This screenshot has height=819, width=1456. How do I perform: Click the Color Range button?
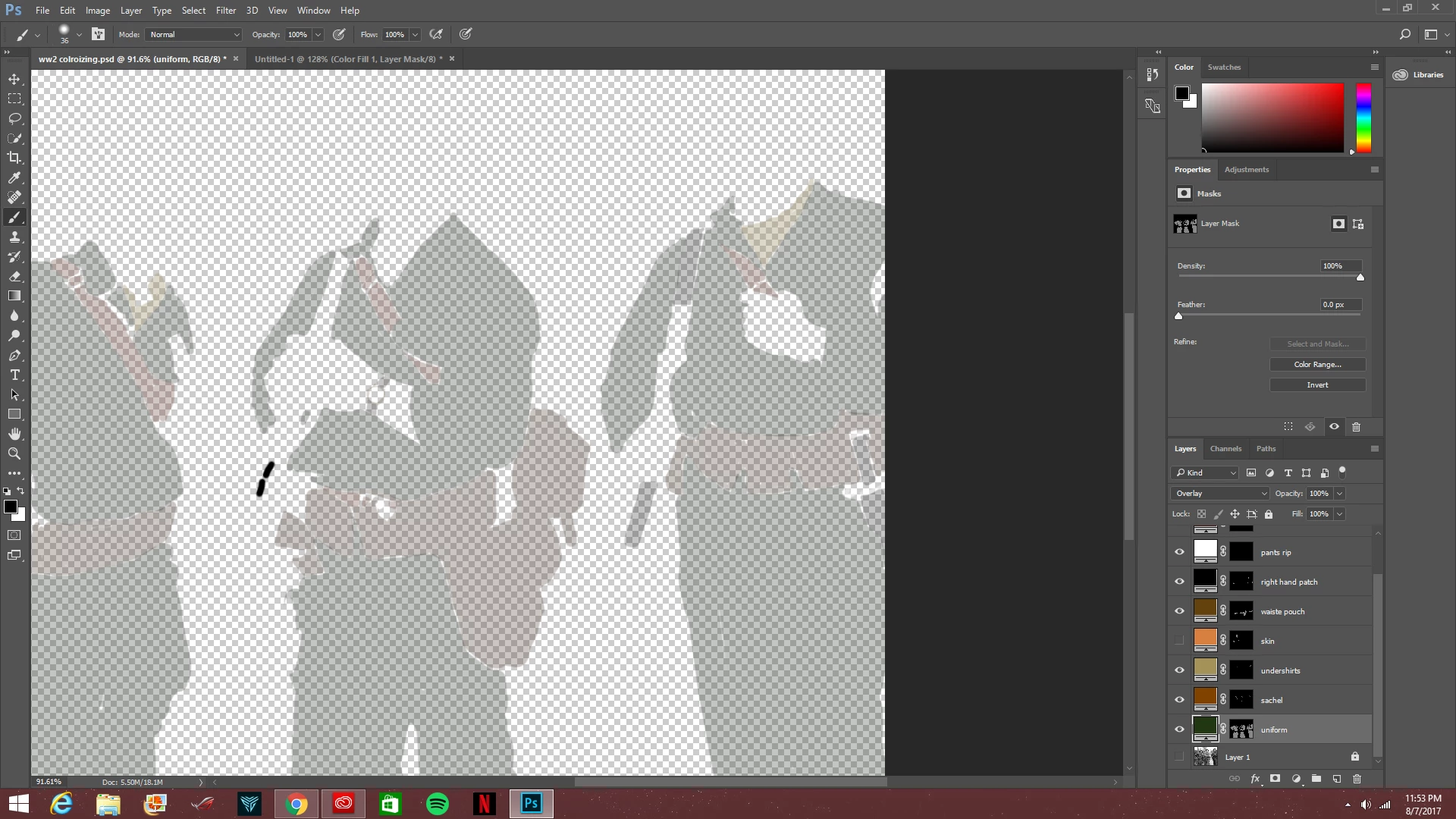point(1317,364)
